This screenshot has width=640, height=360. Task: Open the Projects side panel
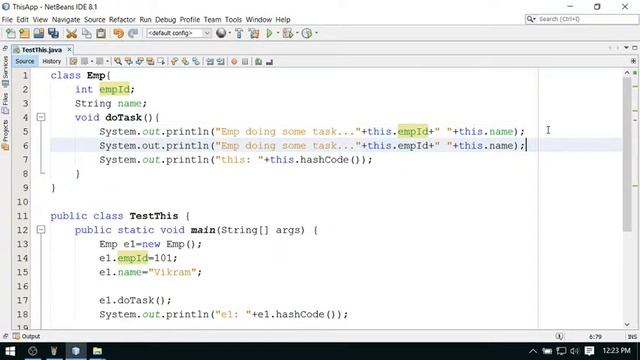coord(5,135)
